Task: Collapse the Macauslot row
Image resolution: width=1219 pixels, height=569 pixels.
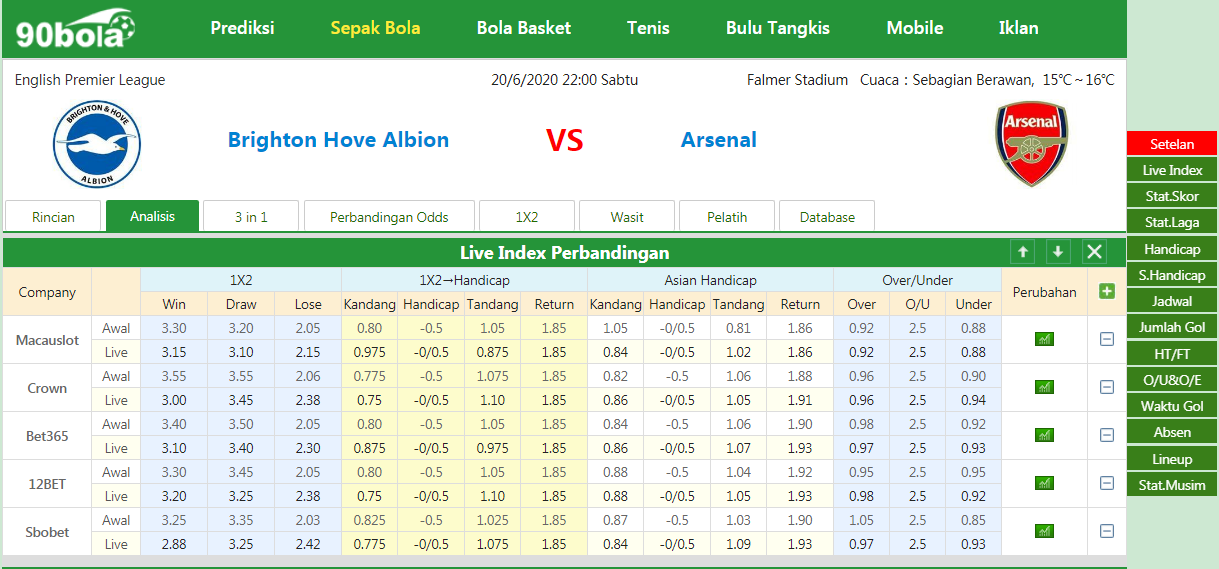Action: click(x=1106, y=339)
